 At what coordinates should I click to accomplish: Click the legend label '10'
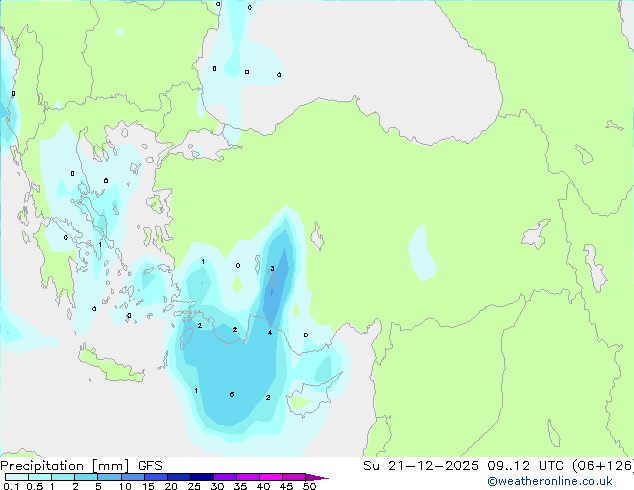point(125,486)
